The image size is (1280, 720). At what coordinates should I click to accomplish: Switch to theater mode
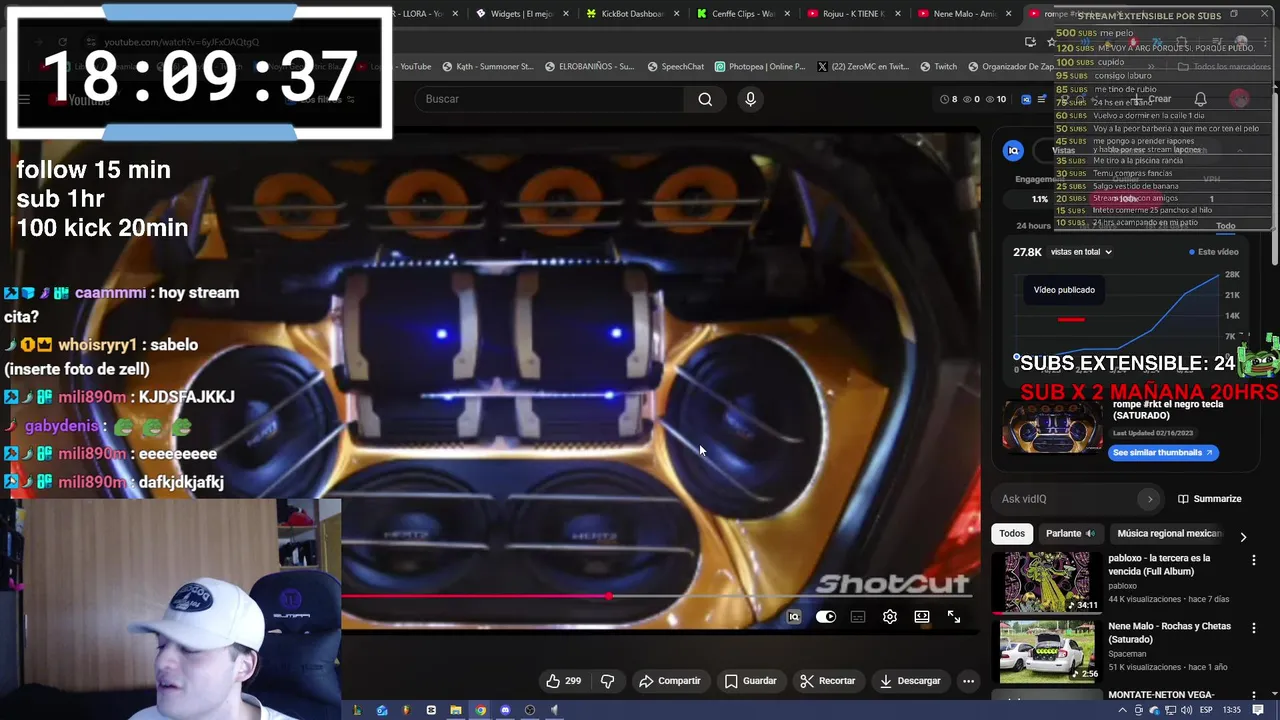tap(922, 617)
